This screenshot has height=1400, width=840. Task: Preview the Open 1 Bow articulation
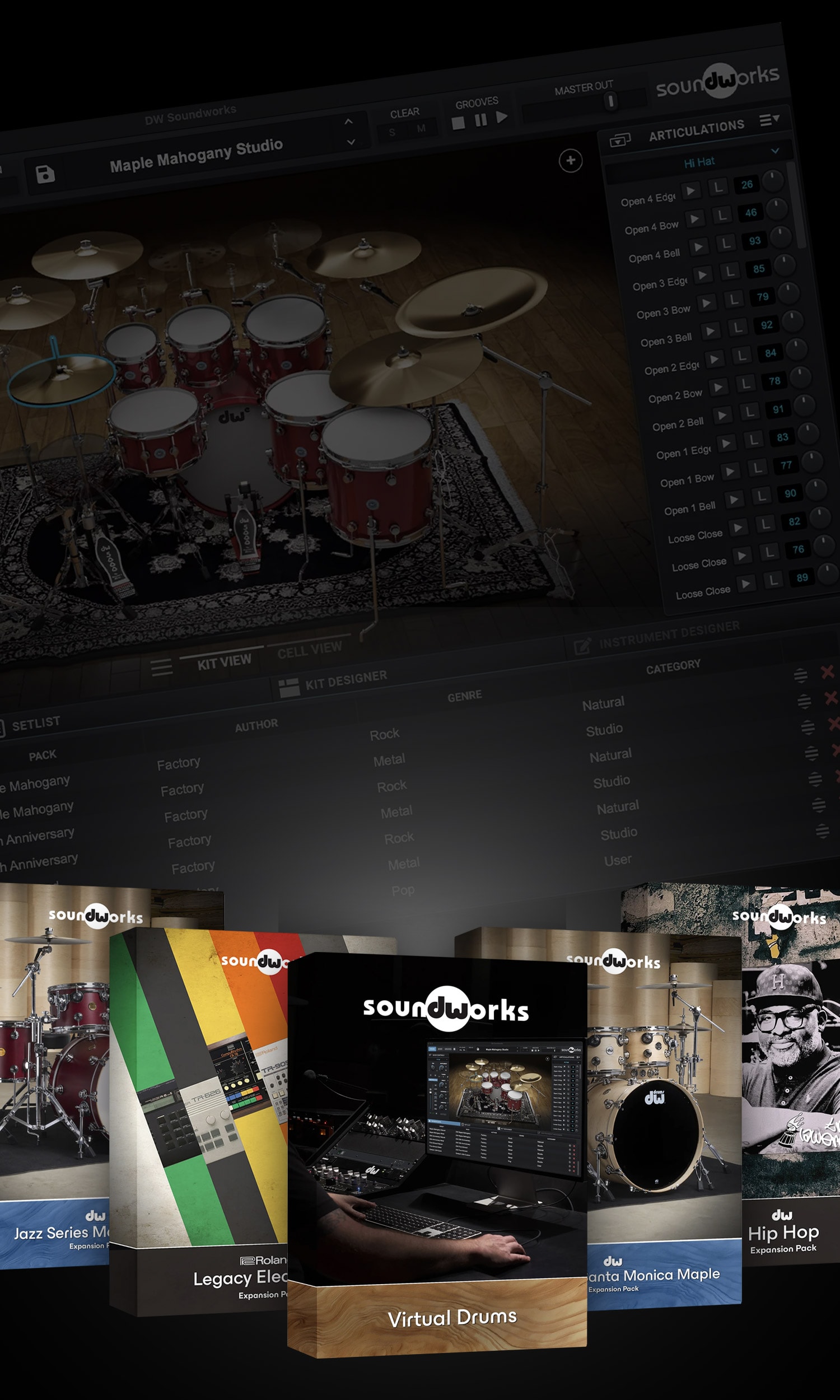(730, 472)
